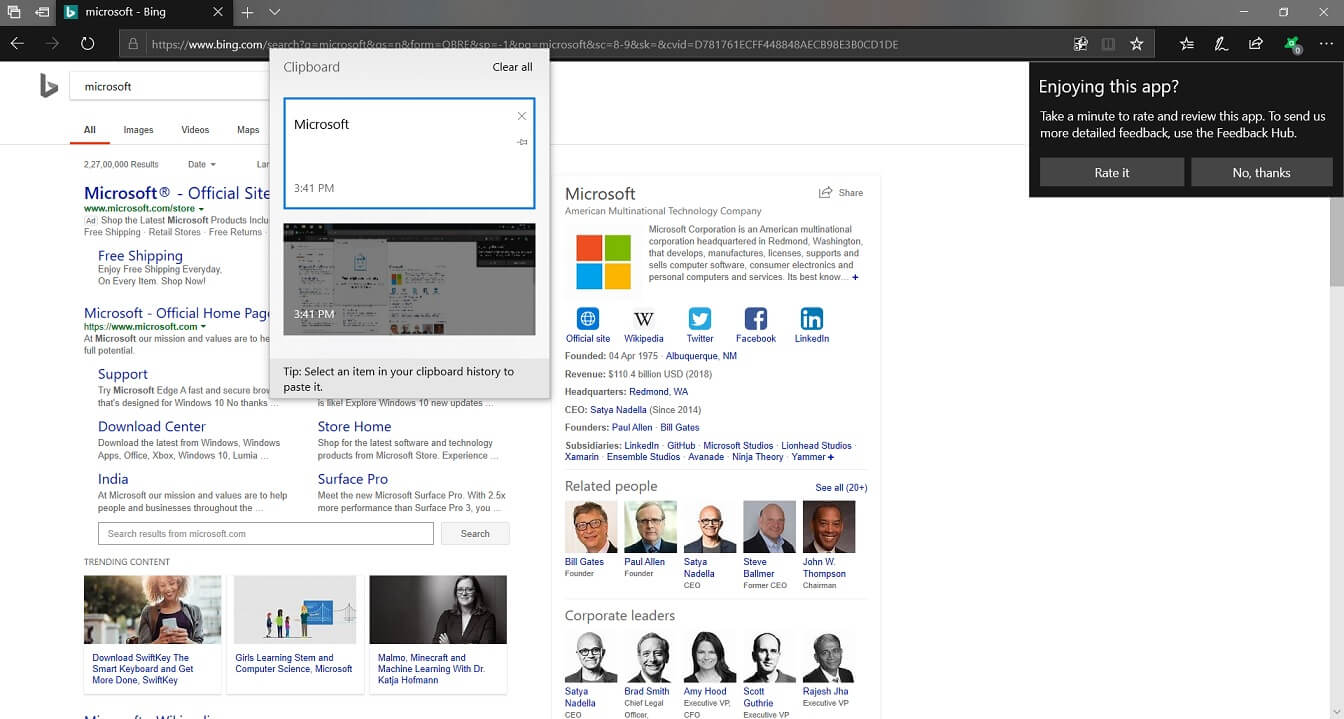The image size is (1344, 719).
Task: Open Redmond, WA headquarters link
Action: coord(658,392)
